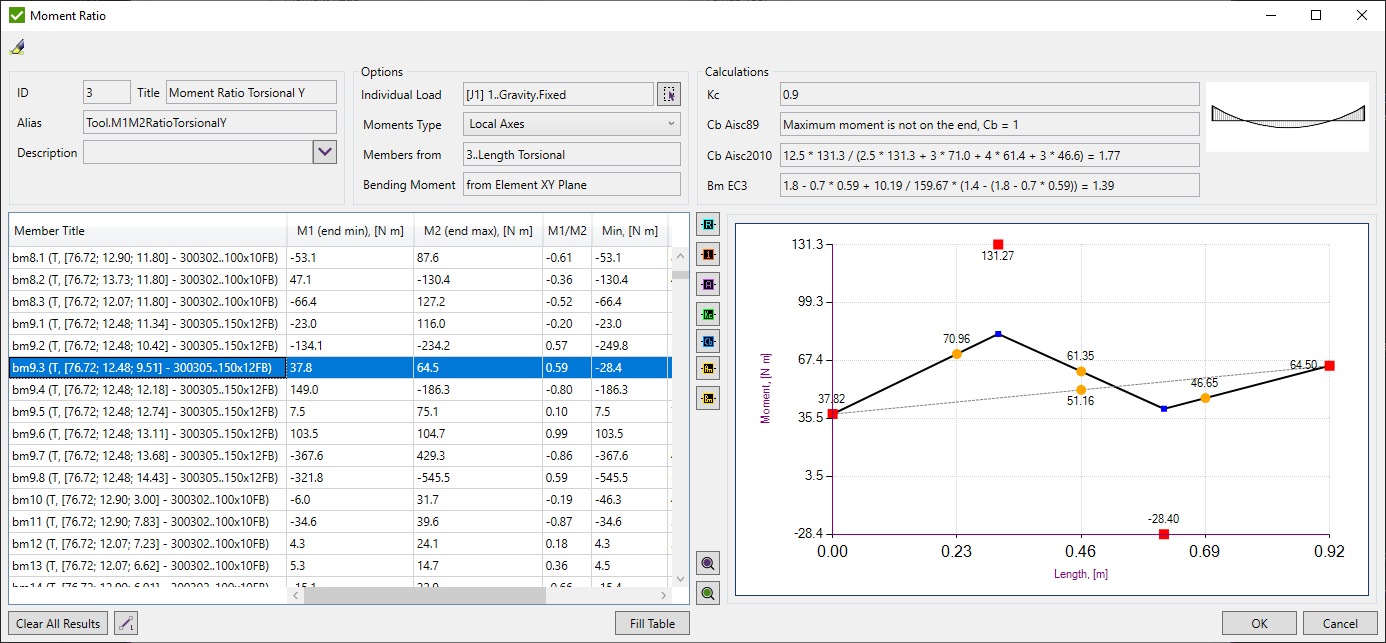Click the cyan R icon button
Viewport: 1386px width, 643px height.
(x=708, y=225)
